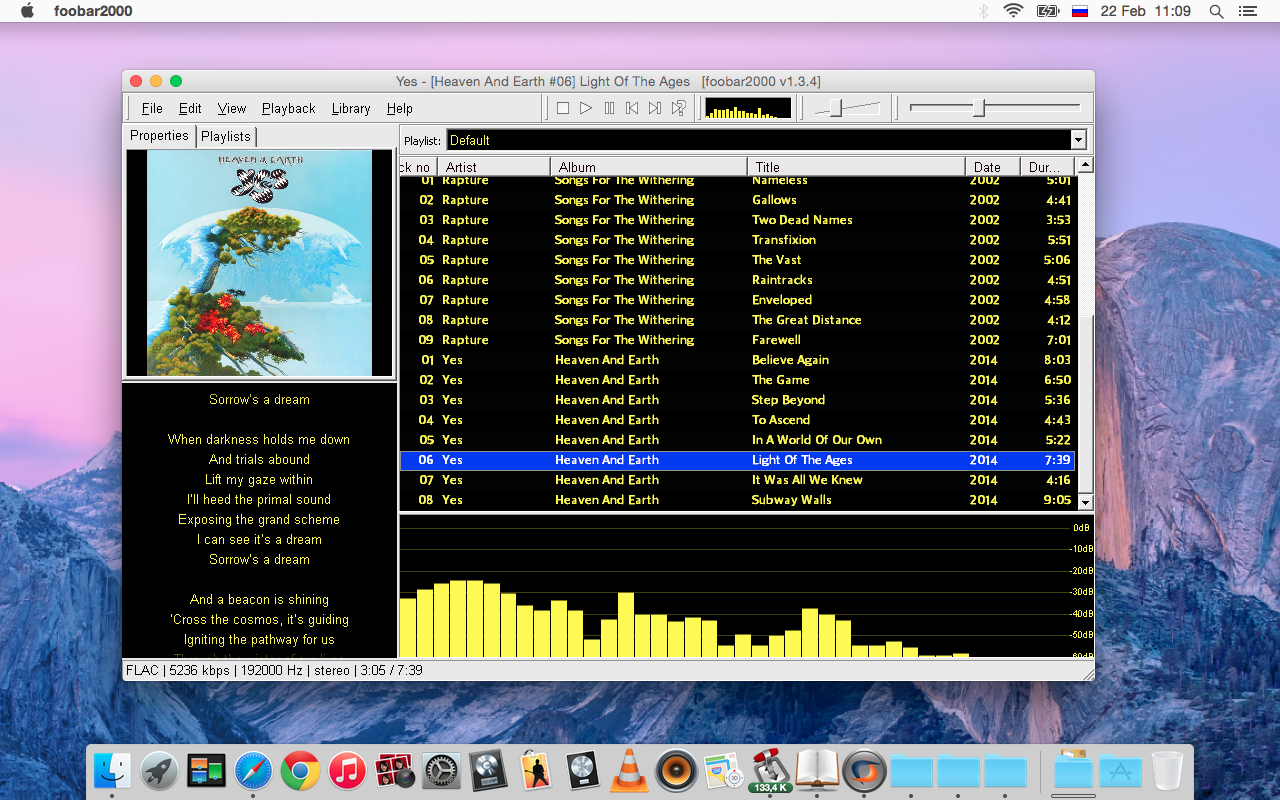1280x800 pixels.
Task: Click the battery status icon
Action: coord(1048,11)
